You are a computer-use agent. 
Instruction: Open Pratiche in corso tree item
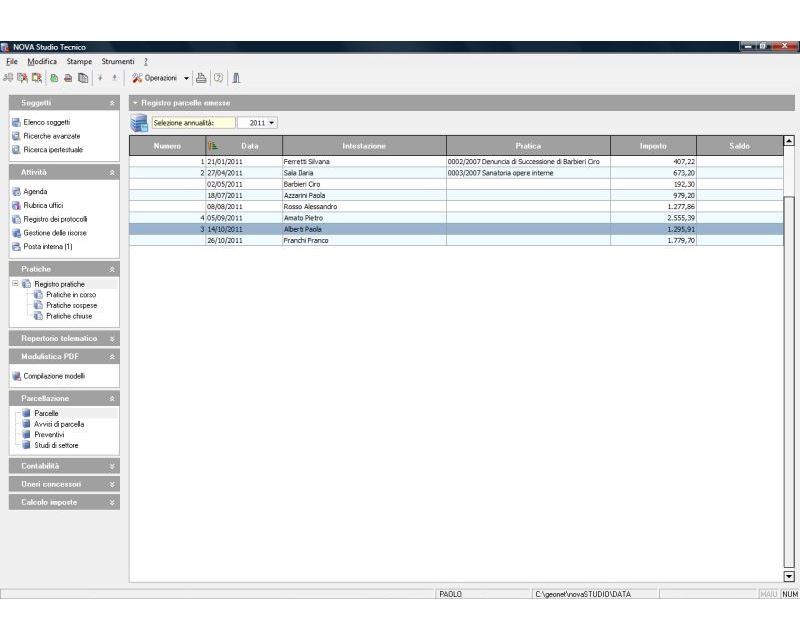point(71,295)
